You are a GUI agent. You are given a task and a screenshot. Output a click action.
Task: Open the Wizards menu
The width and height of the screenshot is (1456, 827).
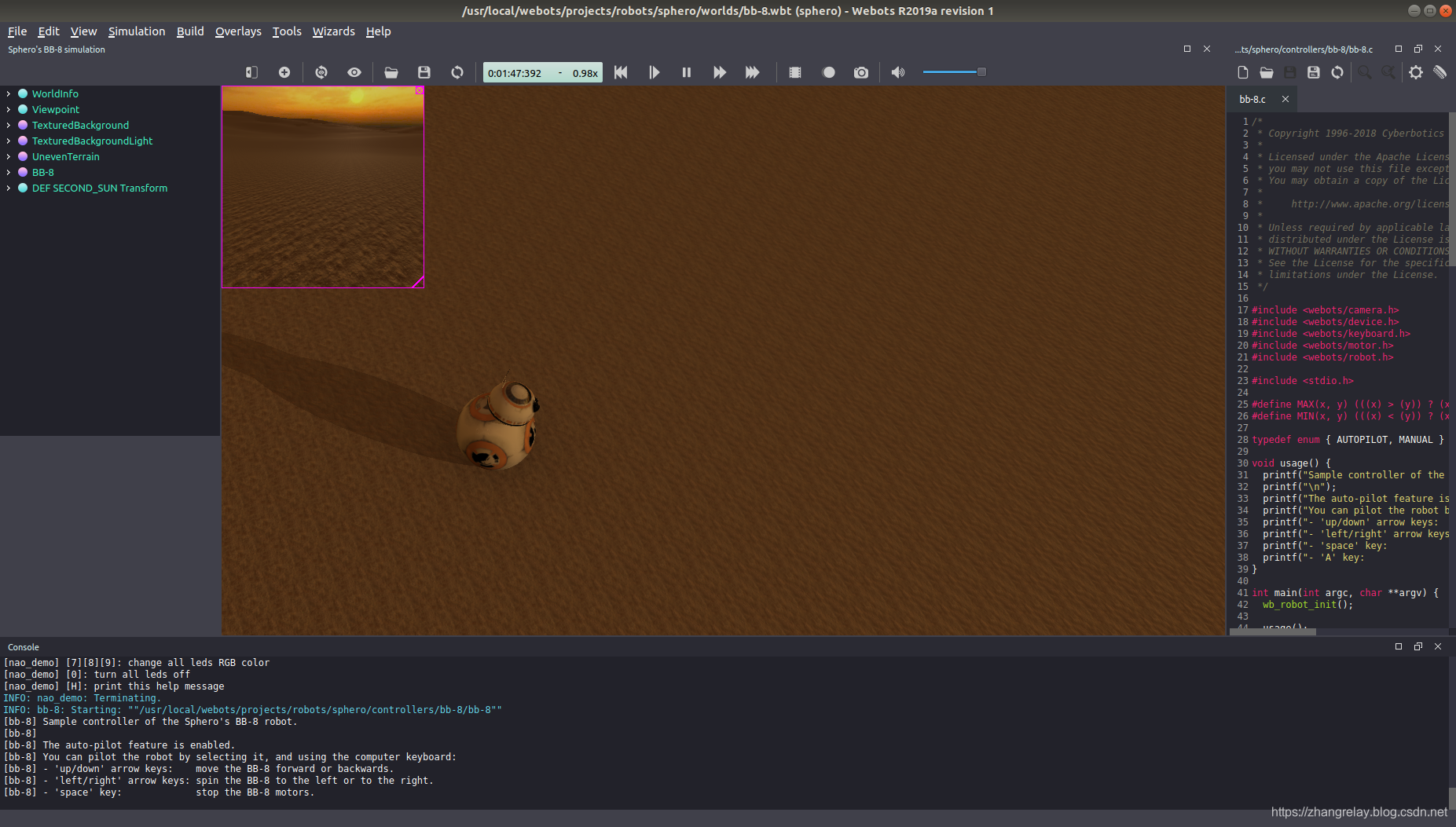point(334,31)
